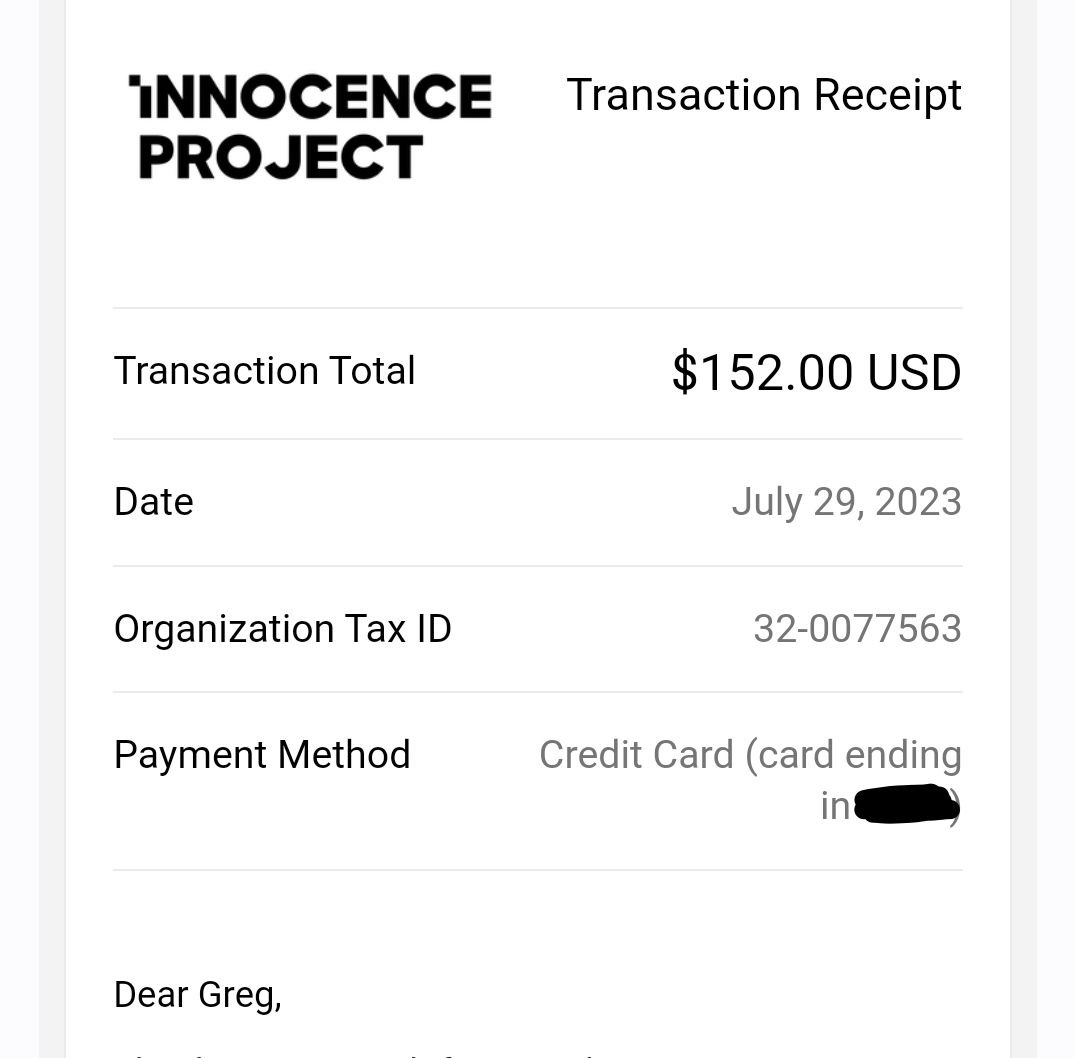
Task: Click the divider line below Payment Method
Action: pos(538,870)
